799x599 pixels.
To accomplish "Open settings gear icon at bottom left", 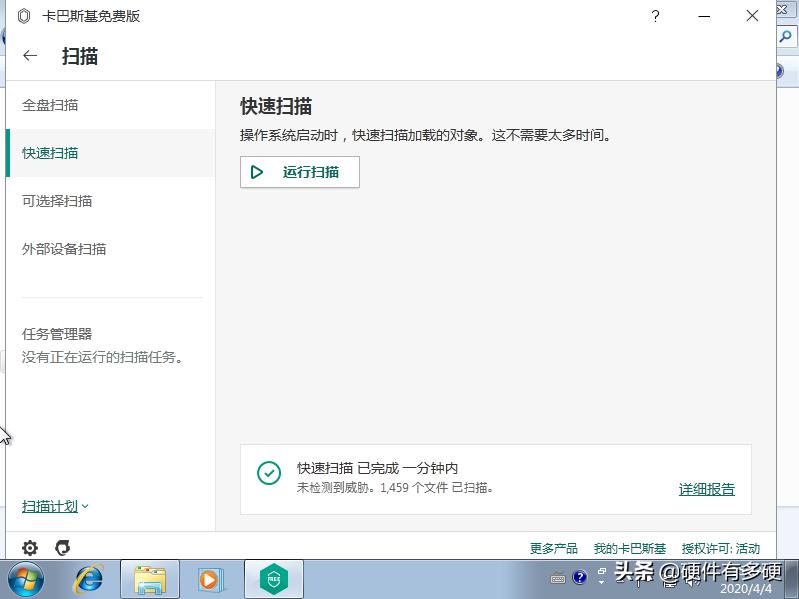I will [30, 548].
